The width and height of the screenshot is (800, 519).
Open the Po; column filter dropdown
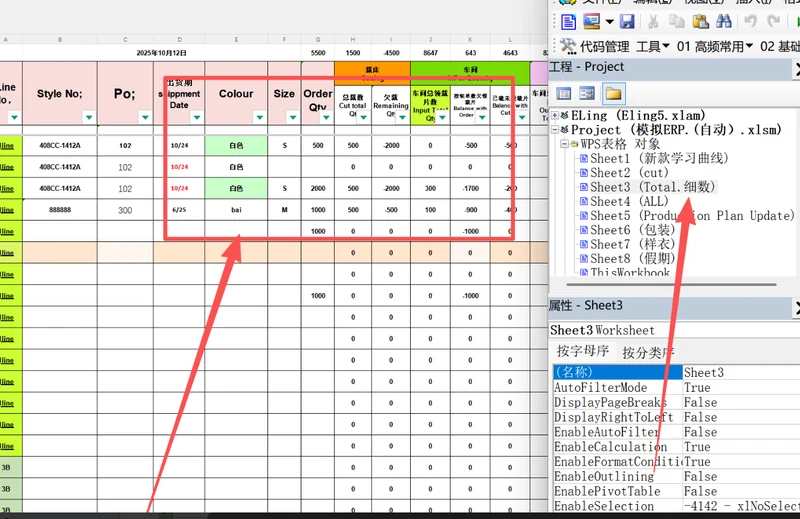[x=145, y=117]
